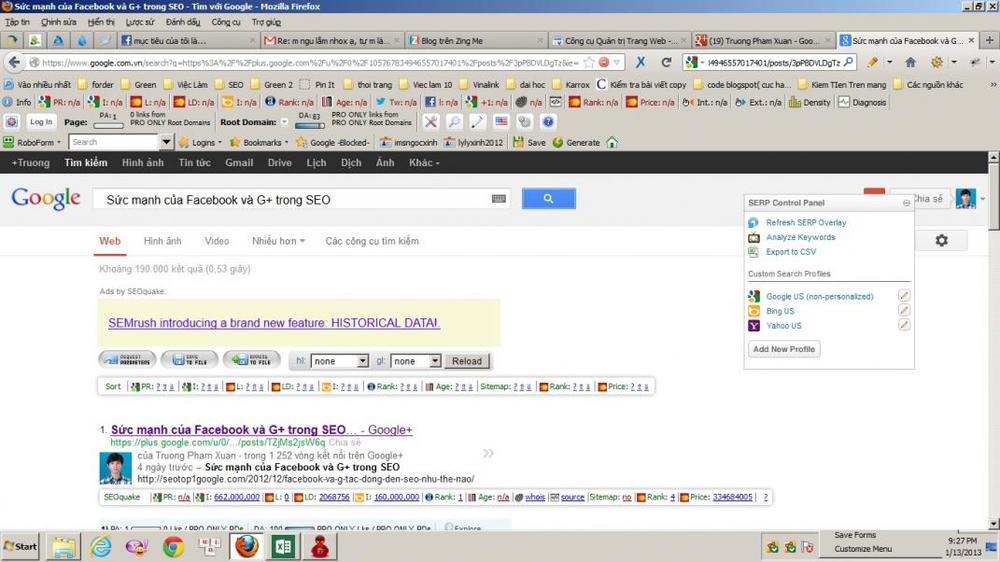This screenshot has width=1000, height=562.
Task: Edit the Yahoo US profile pencil icon
Action: pos(904,325)
